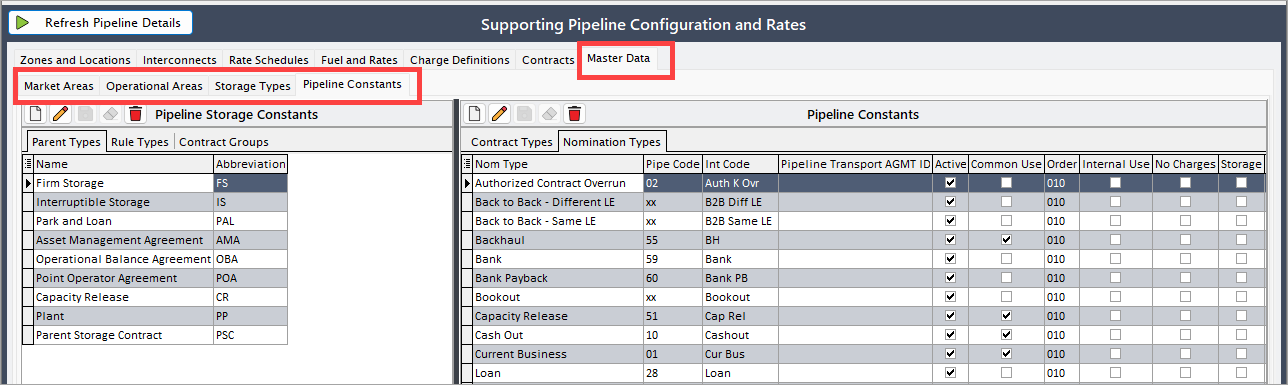Screen dimensions: 1288x385
Task: Open the Charge Definitions tab
Action: pos(460,60)
